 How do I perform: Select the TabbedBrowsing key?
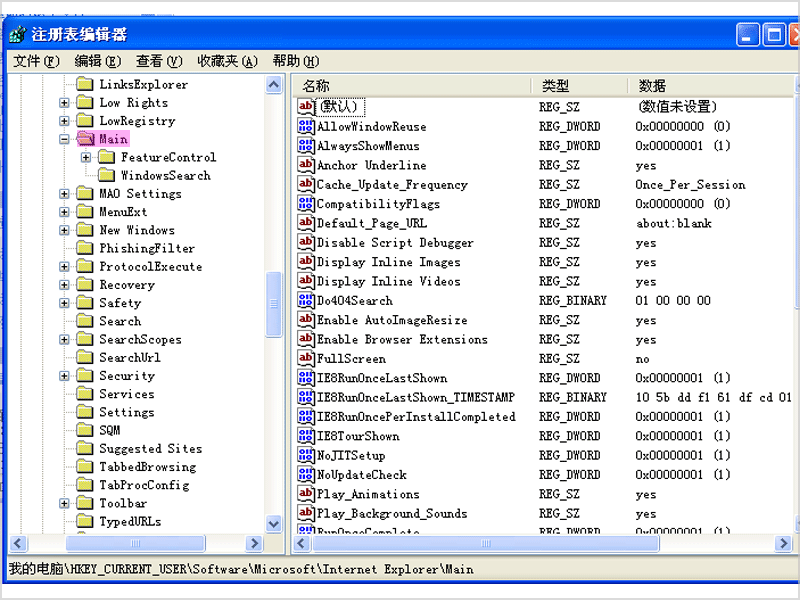147,467
